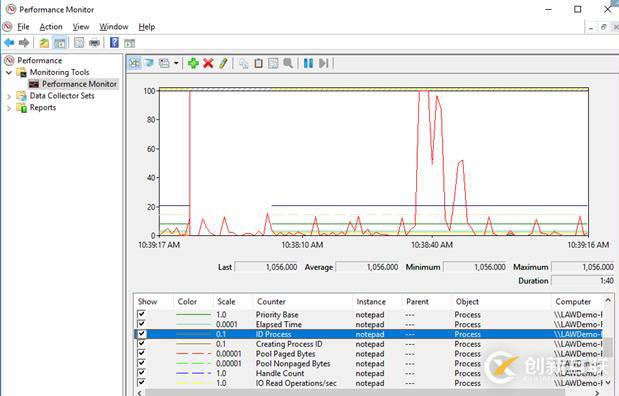Delete selected counter with red X icon
This screenshot has height=396, width=619.
click(208, 63)
